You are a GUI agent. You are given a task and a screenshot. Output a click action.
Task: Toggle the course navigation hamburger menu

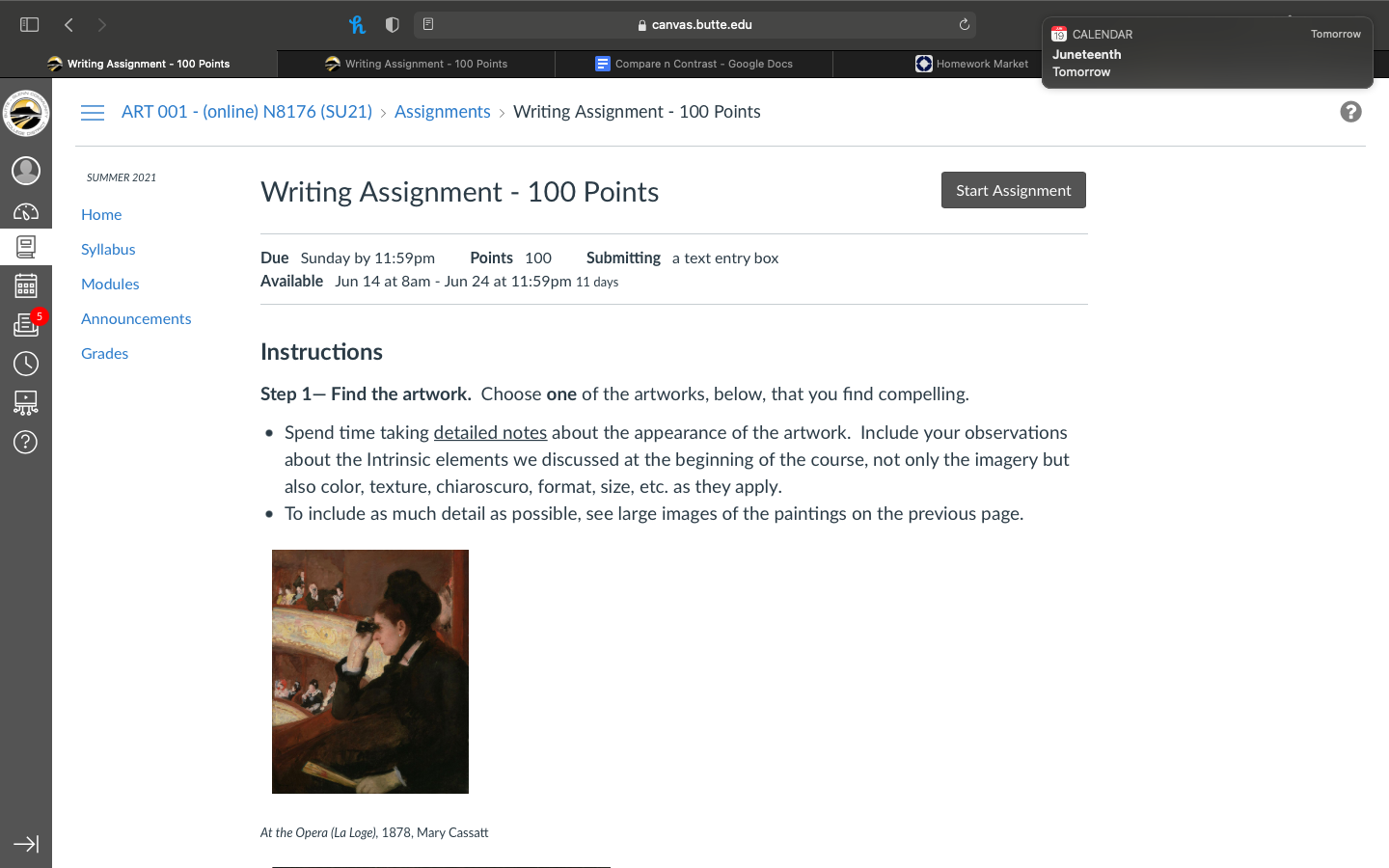click(93, 113)
